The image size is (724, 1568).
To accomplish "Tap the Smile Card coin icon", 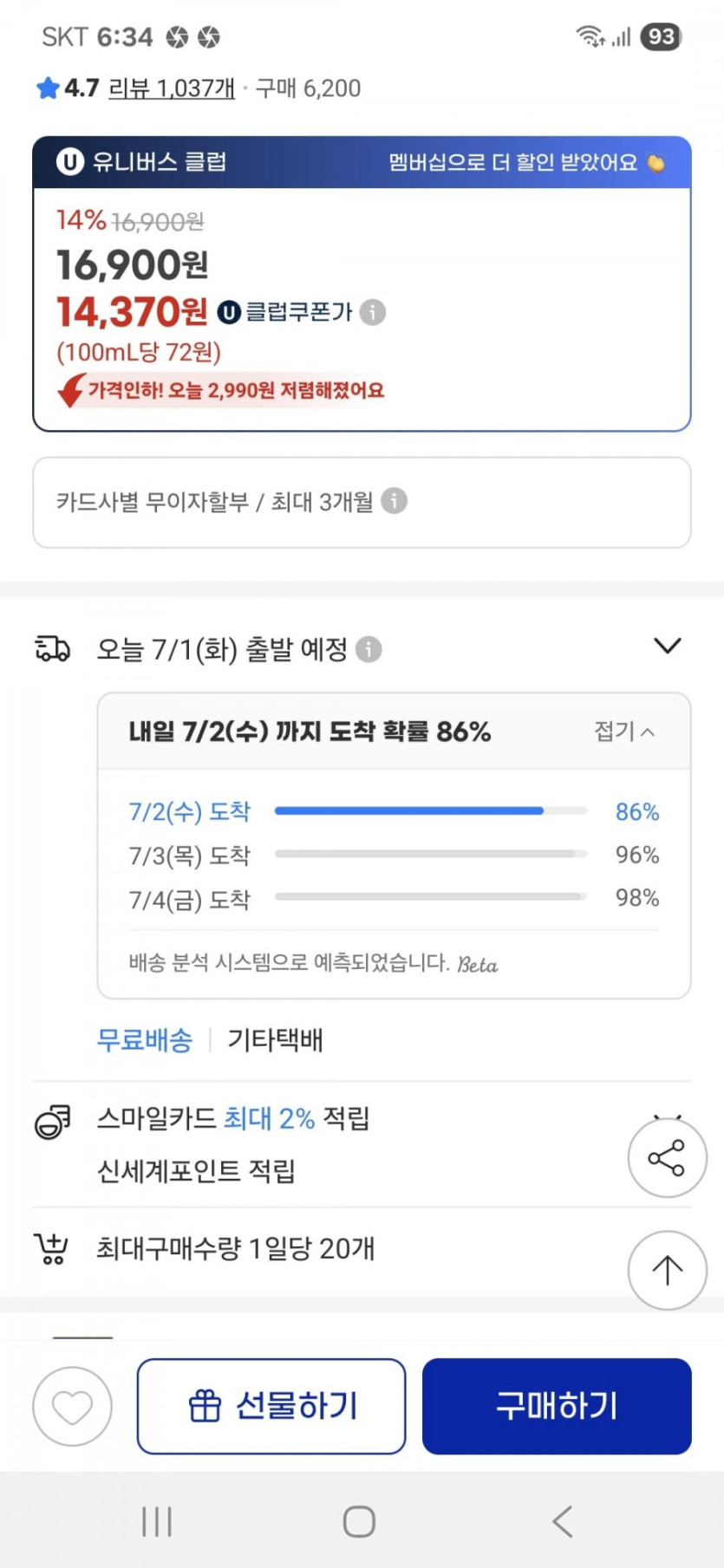I will (52, 1122).
